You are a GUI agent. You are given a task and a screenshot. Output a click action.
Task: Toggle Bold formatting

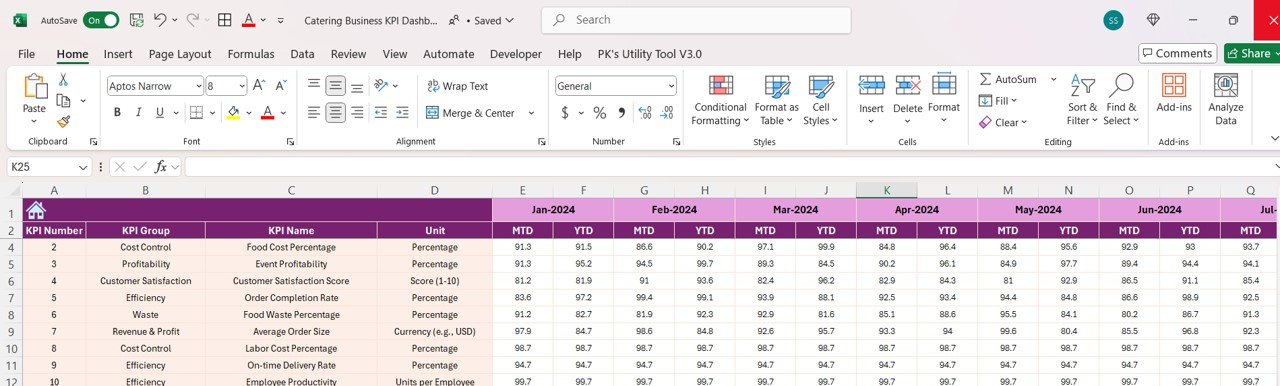click(x=117, y=113)
